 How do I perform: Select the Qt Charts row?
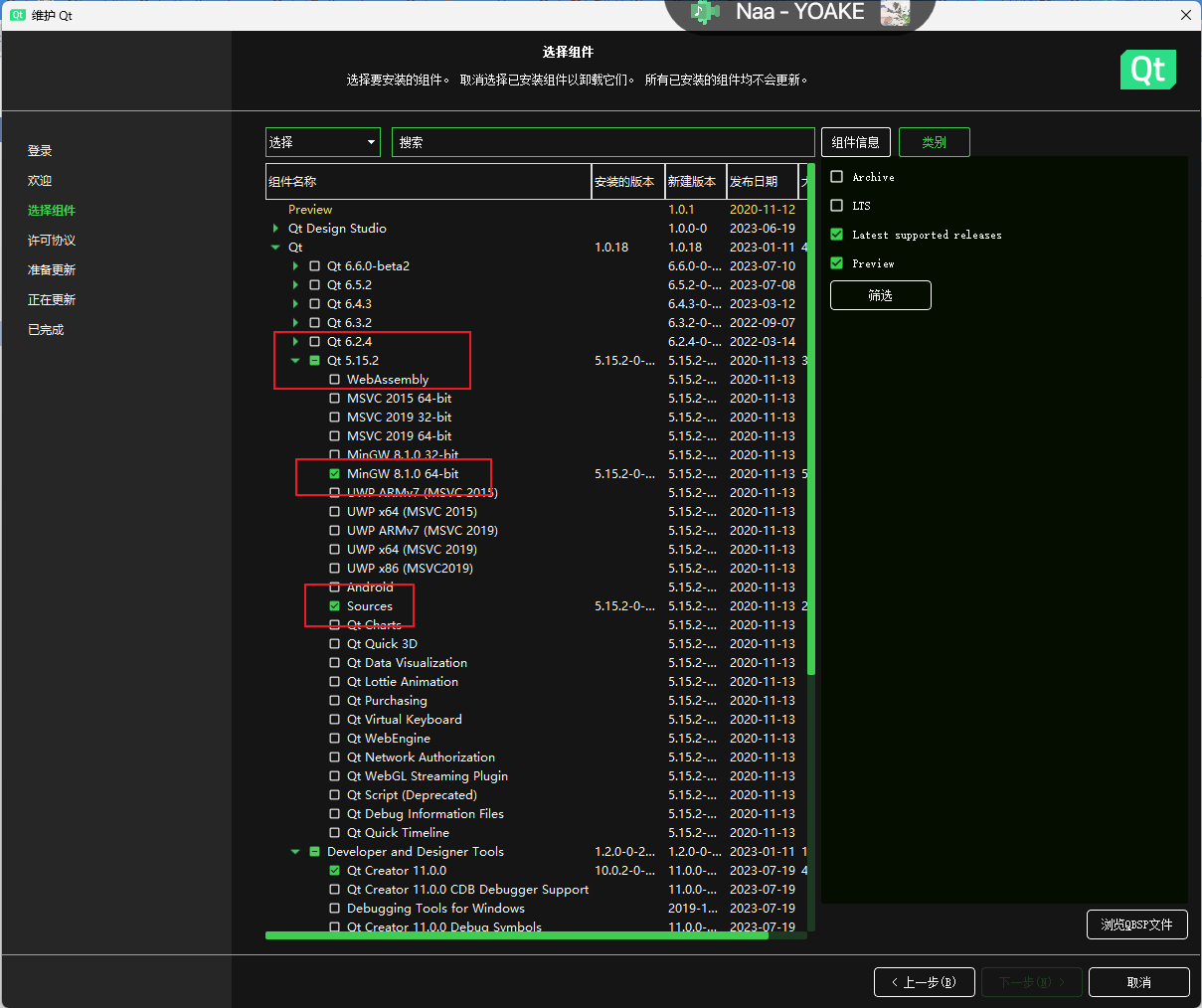point(536,625)
